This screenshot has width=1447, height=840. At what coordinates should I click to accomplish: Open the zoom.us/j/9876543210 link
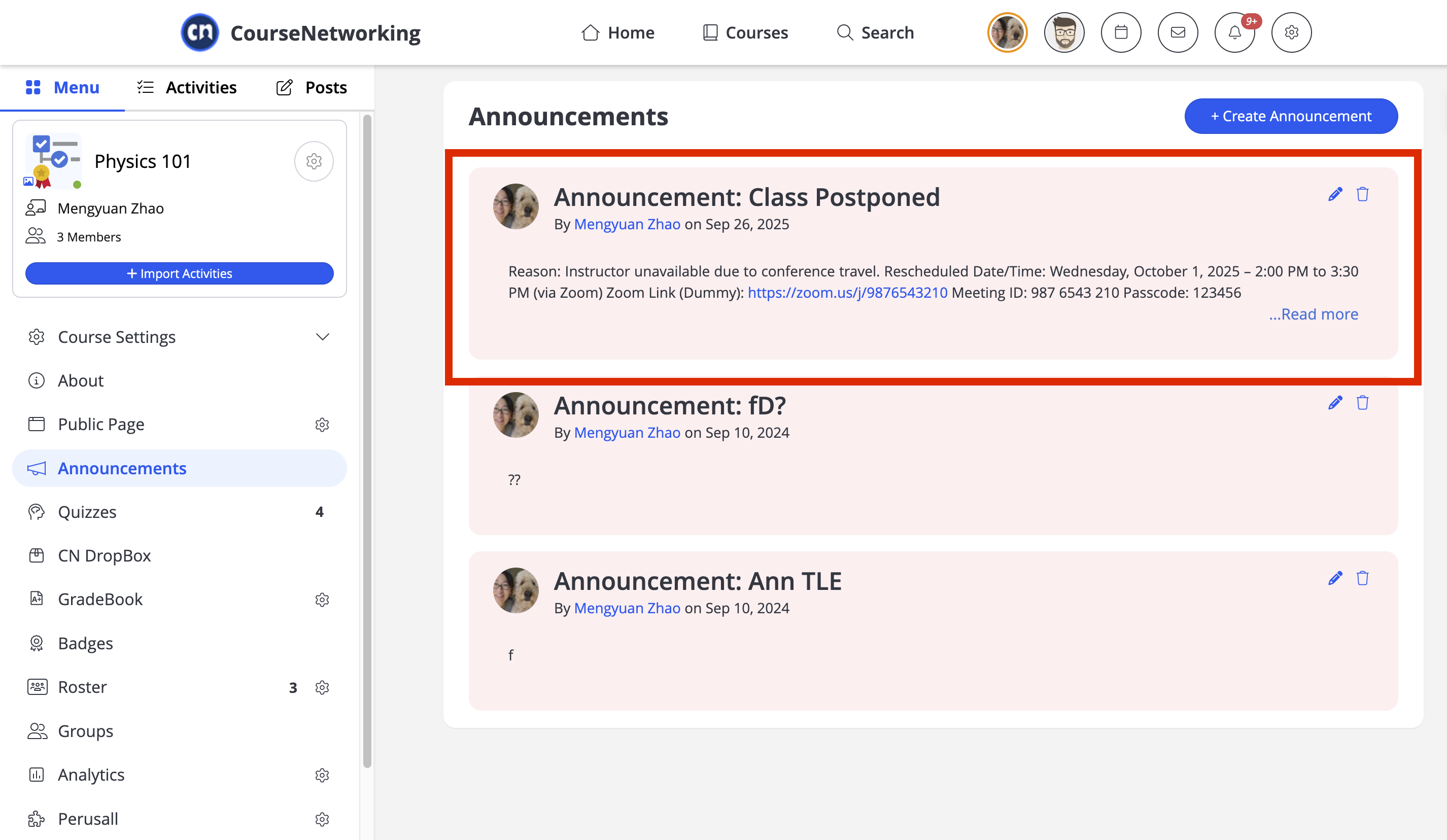coord(847,293)
